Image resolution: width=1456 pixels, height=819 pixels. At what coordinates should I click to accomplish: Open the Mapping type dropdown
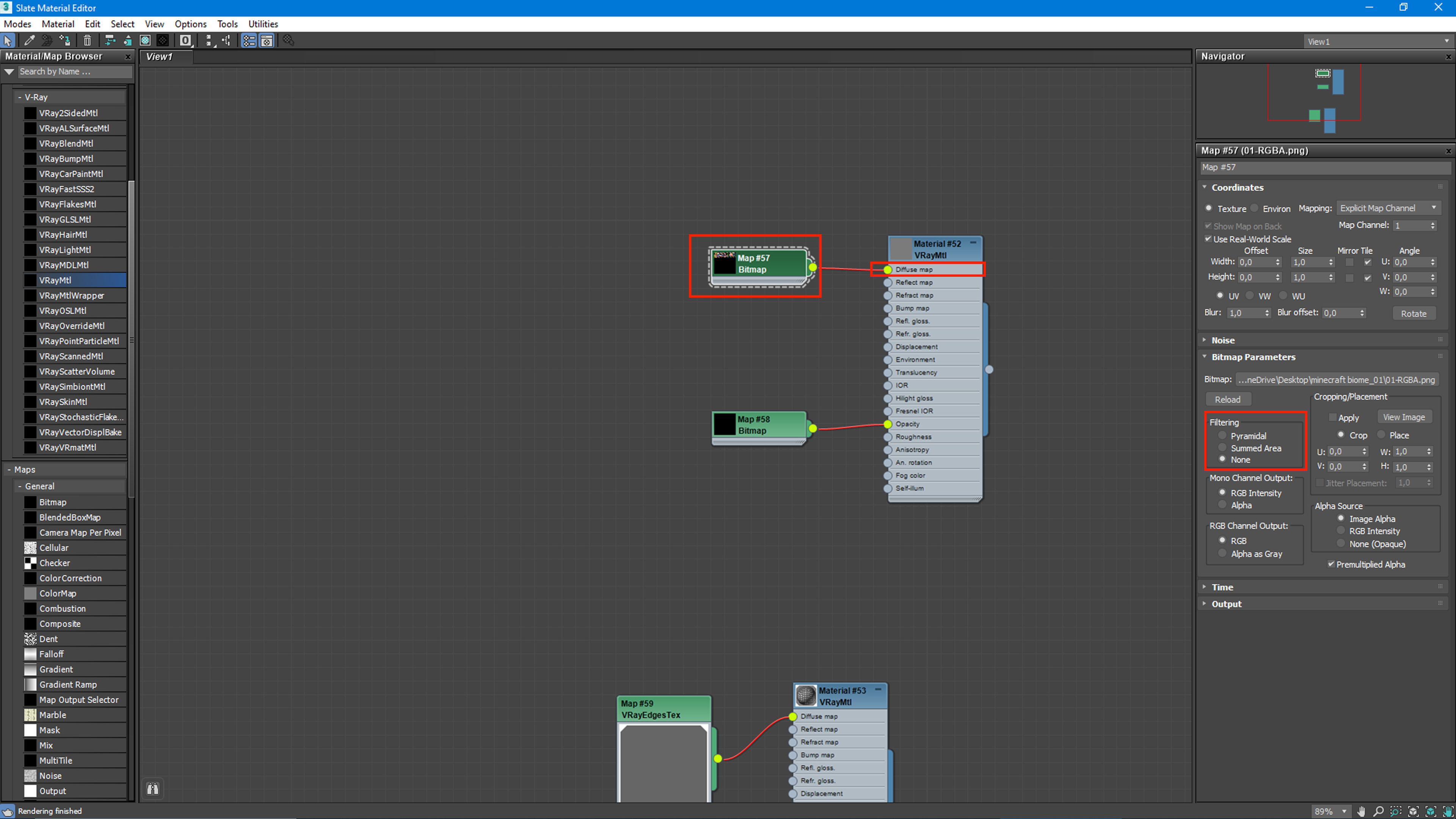click(1388, 208)
